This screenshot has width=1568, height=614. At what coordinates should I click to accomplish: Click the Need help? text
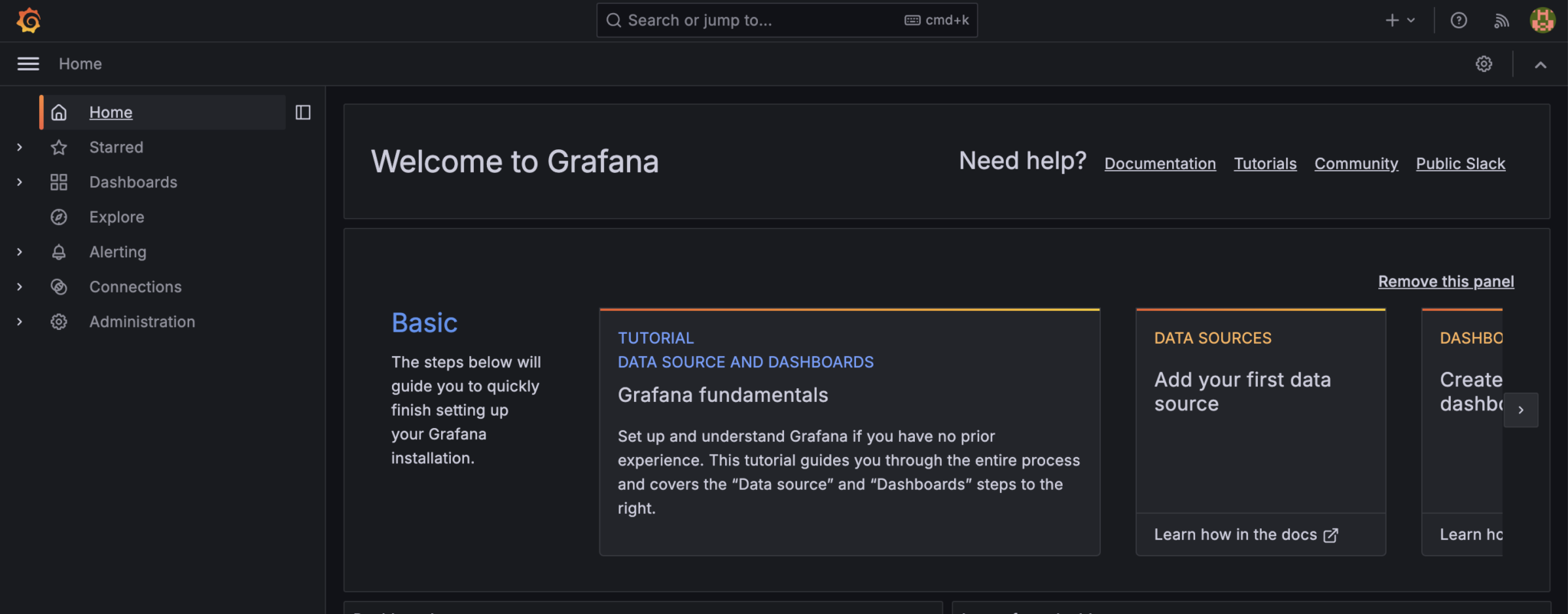1022,162
